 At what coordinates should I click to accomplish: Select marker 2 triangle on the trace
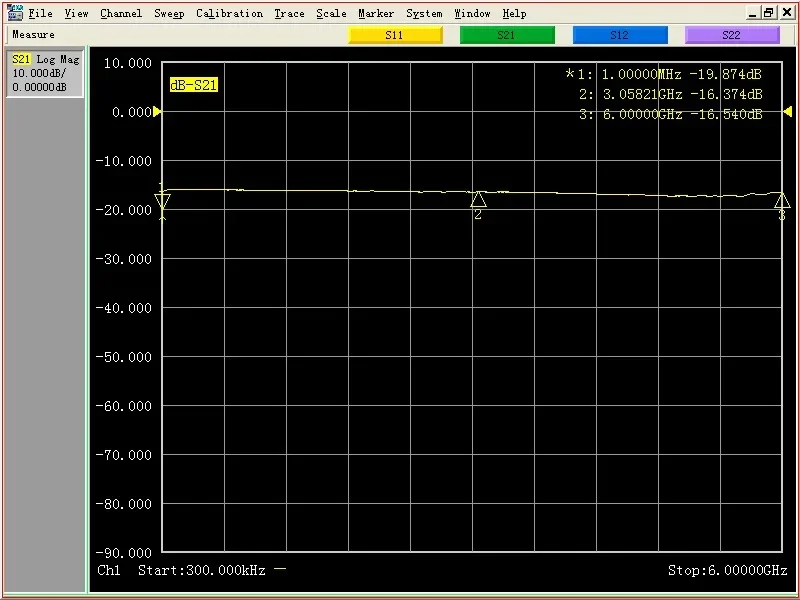click(478, 200)
